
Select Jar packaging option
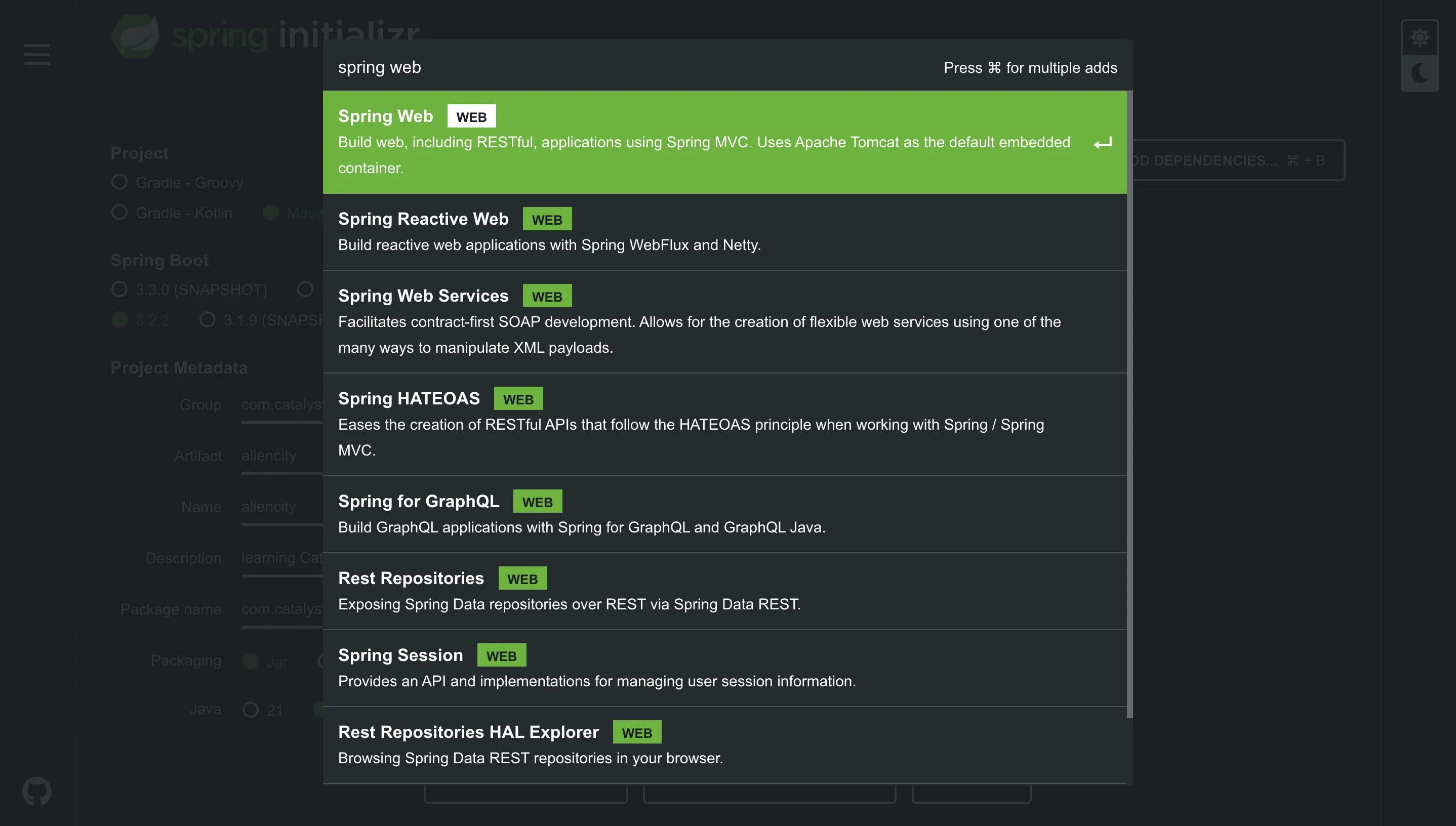(x=250, y=661)
